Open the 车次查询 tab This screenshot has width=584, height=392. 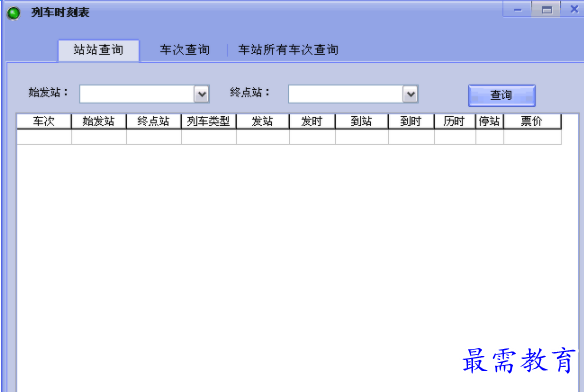pos(185,50)
